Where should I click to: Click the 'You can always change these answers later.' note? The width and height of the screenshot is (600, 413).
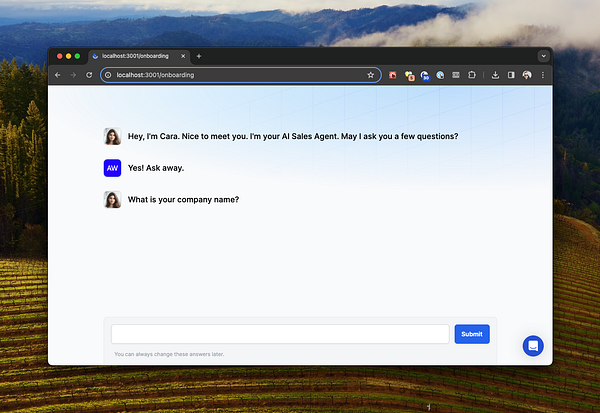click(169, 354)
